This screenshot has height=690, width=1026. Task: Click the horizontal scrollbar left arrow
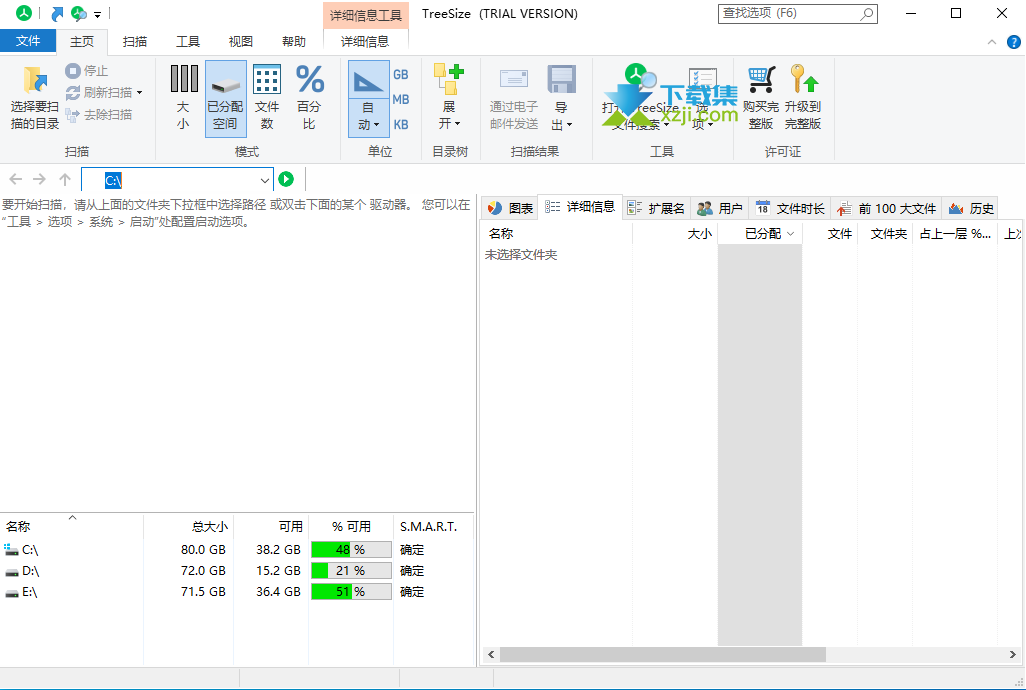pos(491,655)
